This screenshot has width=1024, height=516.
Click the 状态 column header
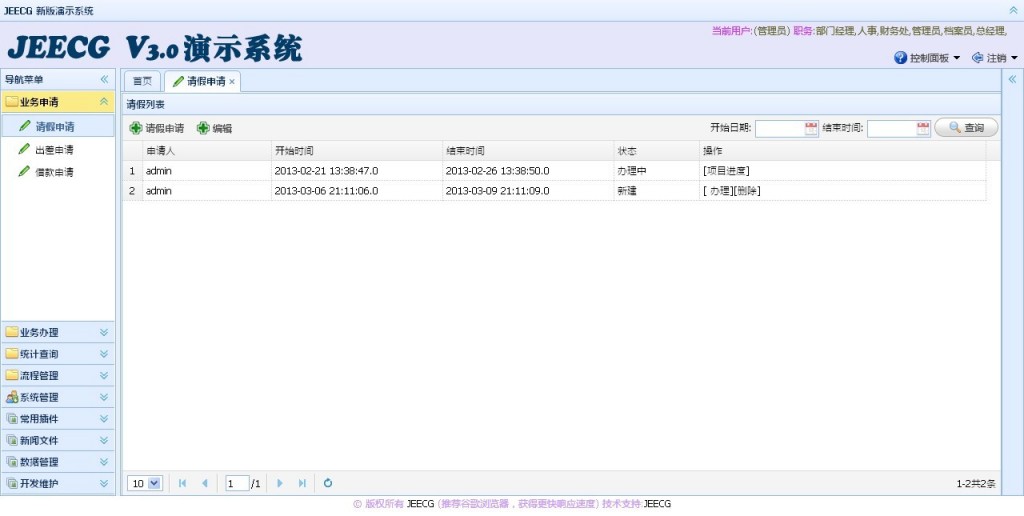(x=656, y=150)
